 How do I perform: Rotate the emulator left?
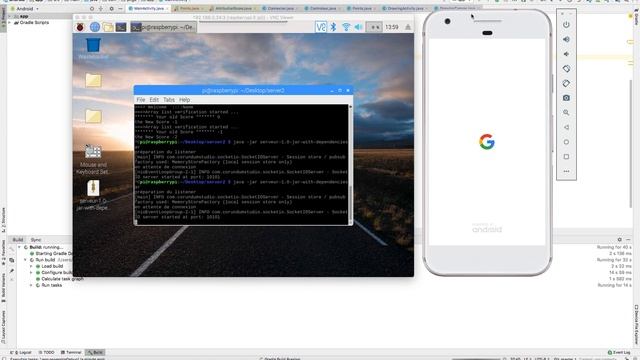(566, 69)
